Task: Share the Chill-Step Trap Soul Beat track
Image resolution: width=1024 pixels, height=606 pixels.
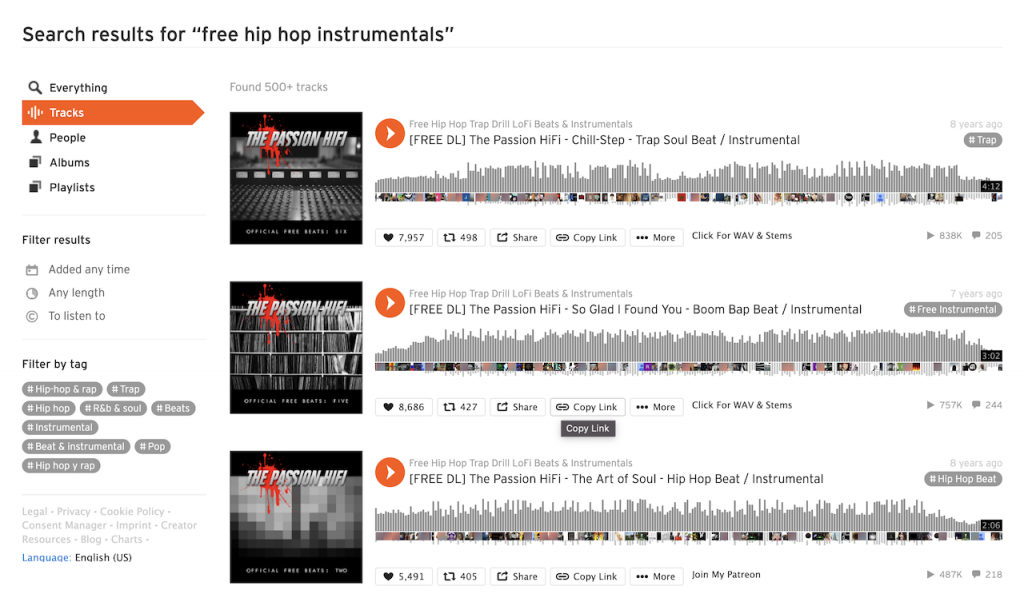Action: [517, 238]
